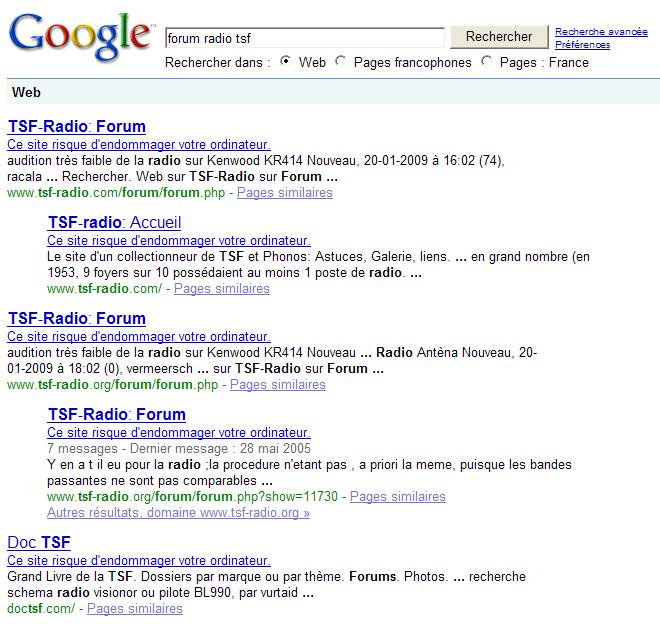This screenshot has height=625, width=660.
Task: Open the Recherche avancée link
Action: click(x=601, y=32)
